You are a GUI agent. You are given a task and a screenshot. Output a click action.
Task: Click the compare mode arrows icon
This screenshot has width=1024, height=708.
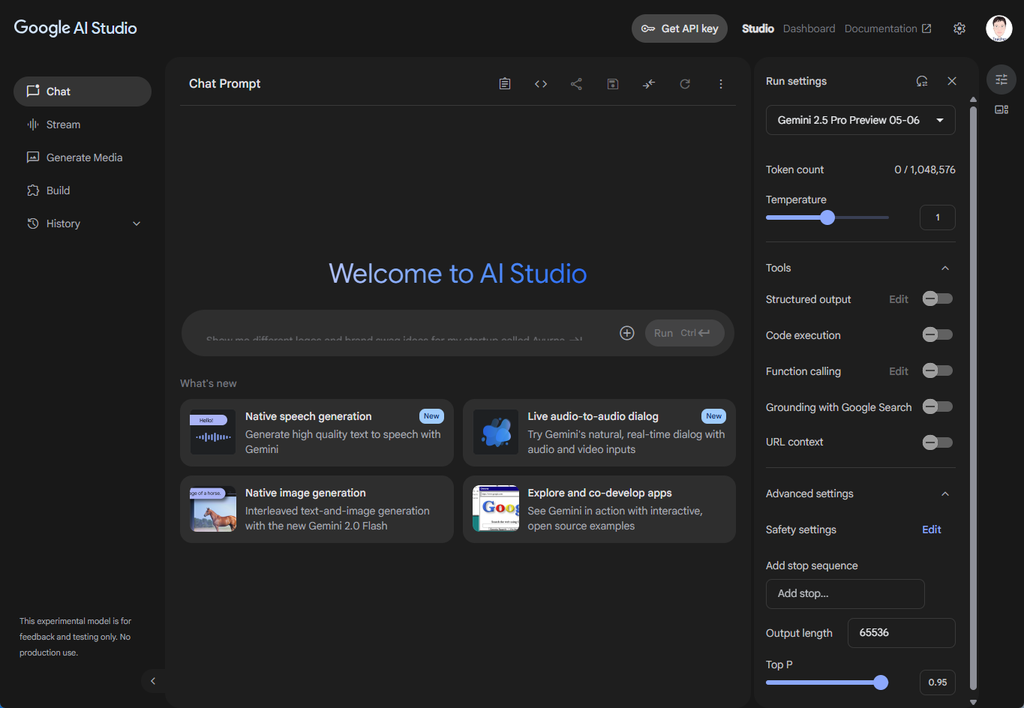648,84
